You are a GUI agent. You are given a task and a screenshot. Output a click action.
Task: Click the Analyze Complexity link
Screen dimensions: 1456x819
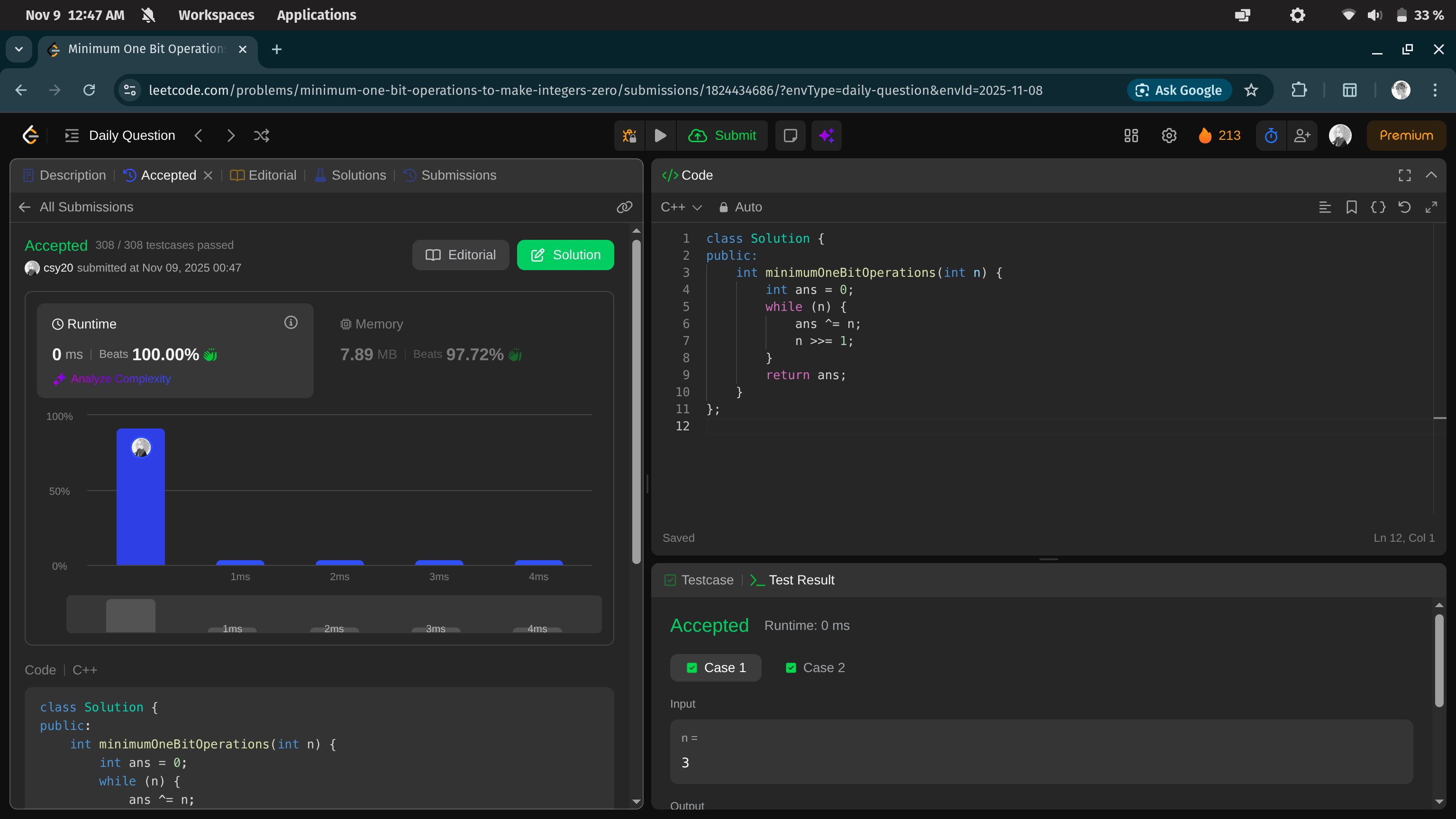pos(120,379)
